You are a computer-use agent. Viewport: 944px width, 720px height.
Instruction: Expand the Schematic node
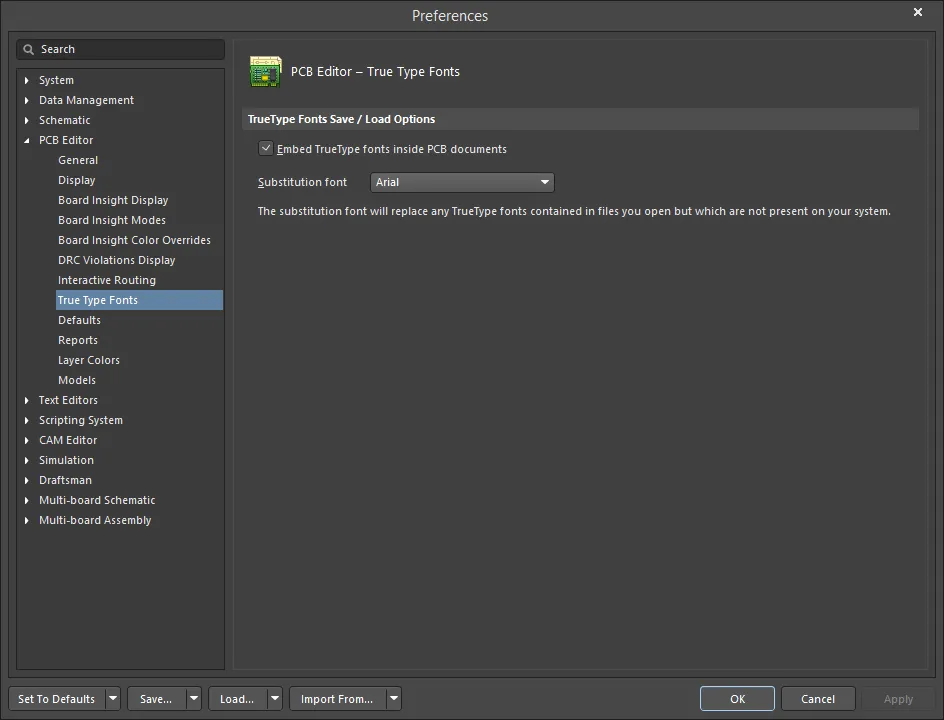[x=26, y=120]
